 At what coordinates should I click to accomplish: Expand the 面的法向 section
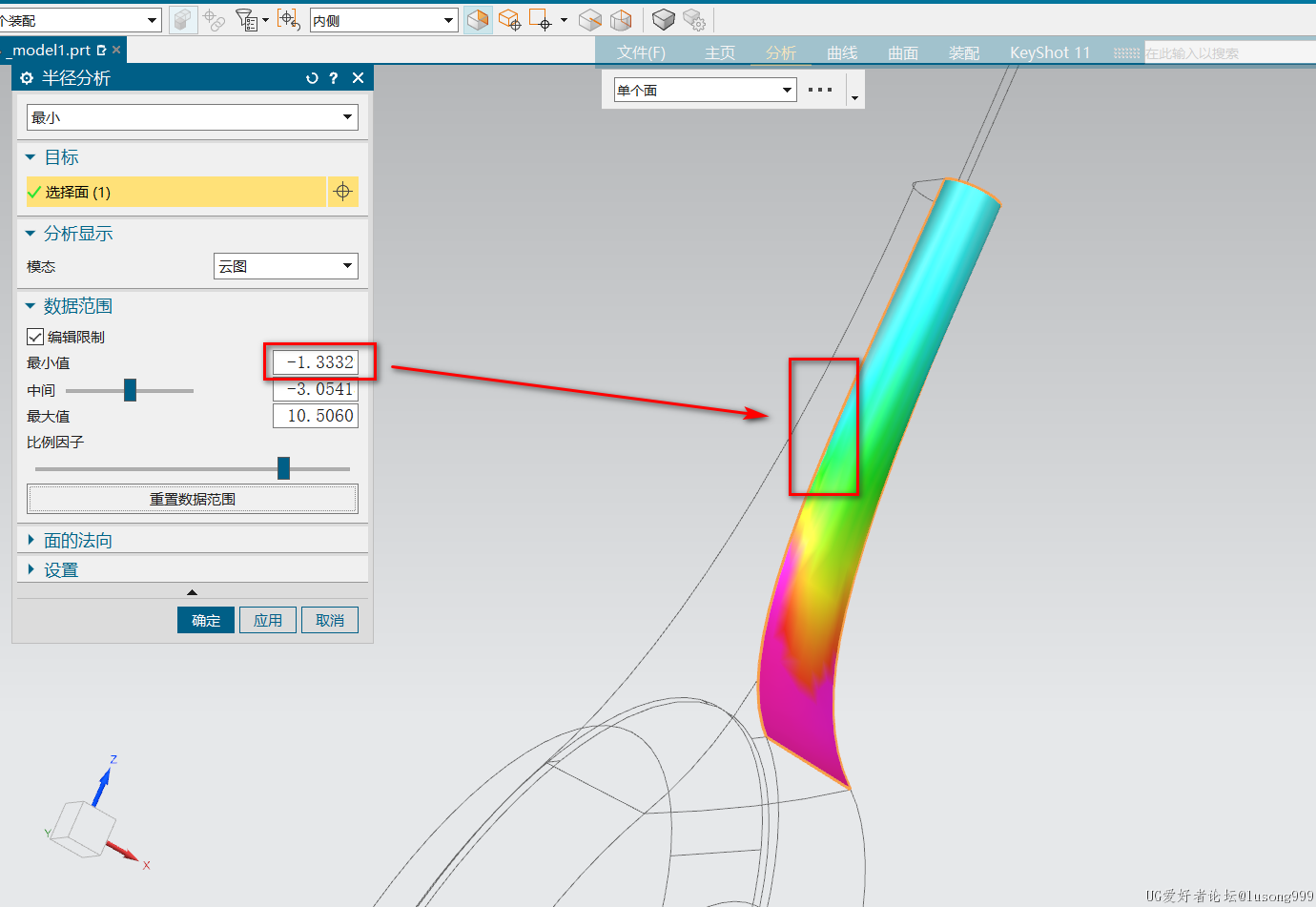[x=31, y=540]
